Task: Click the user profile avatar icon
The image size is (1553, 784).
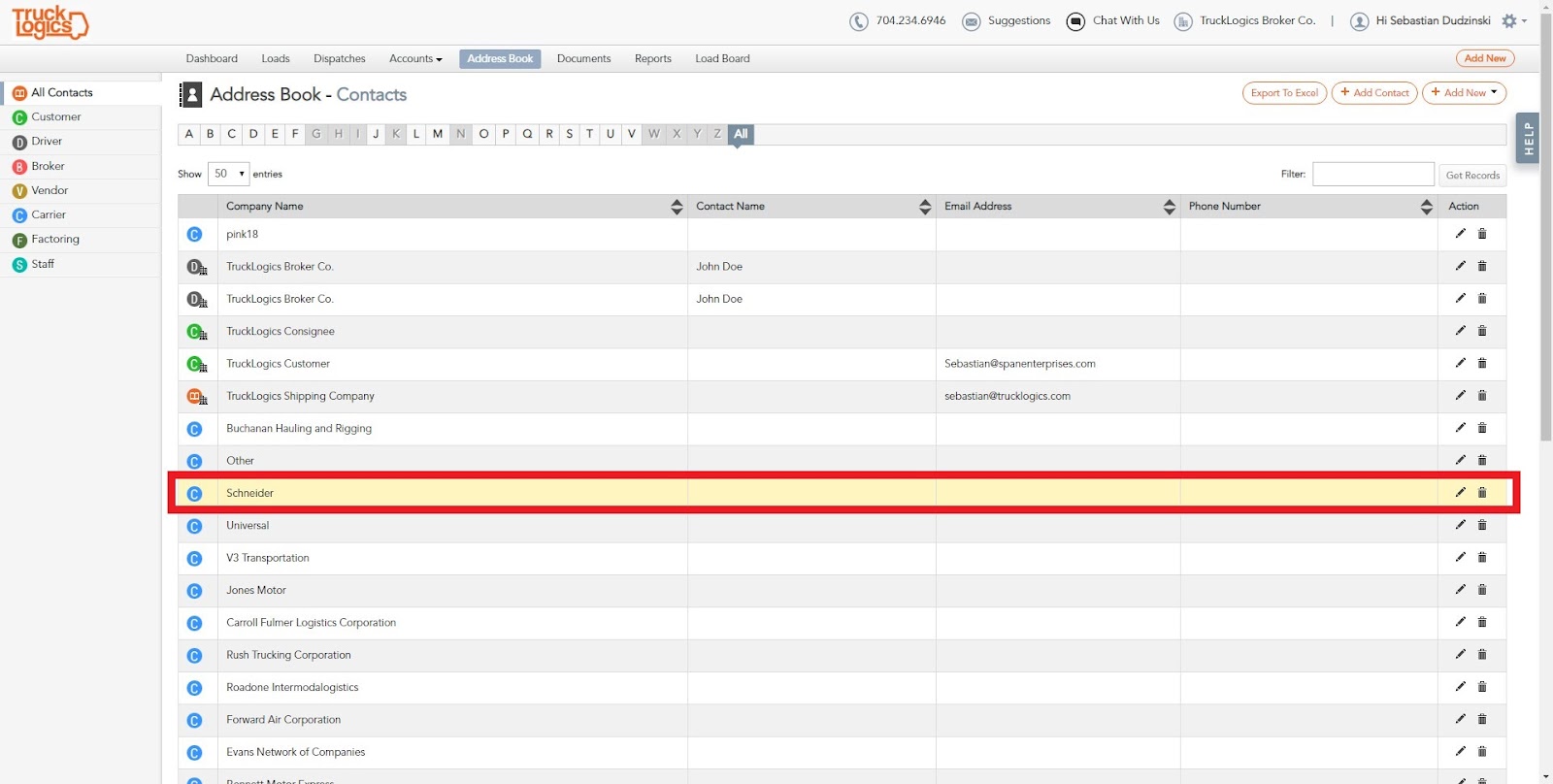Action: point(1359,21)
